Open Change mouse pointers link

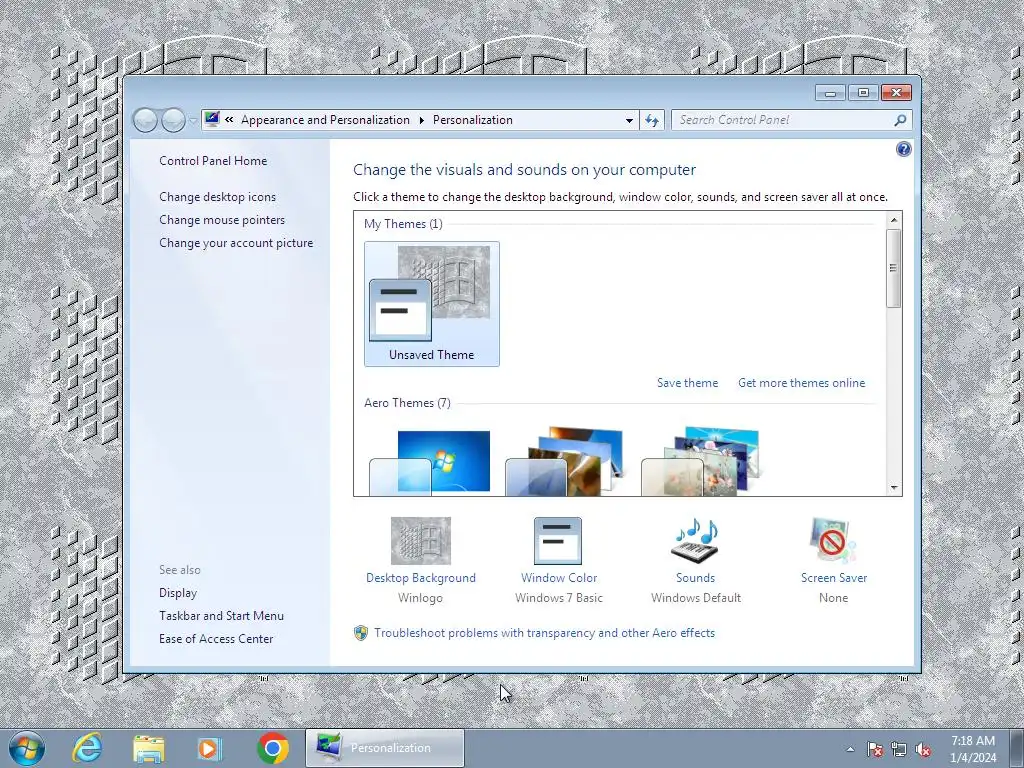(222, 219)
